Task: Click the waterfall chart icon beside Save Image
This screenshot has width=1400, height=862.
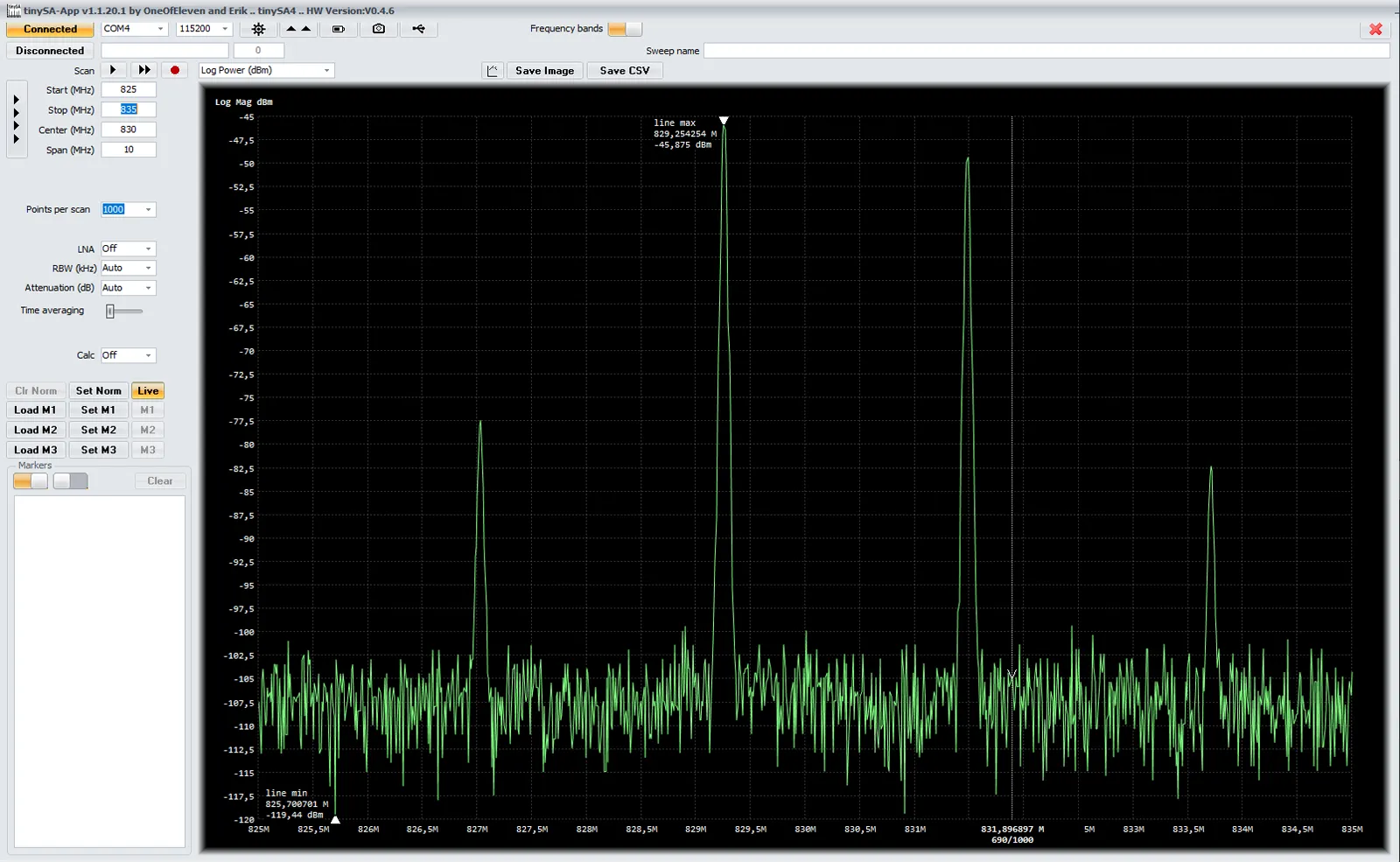Action: point(493,70)
